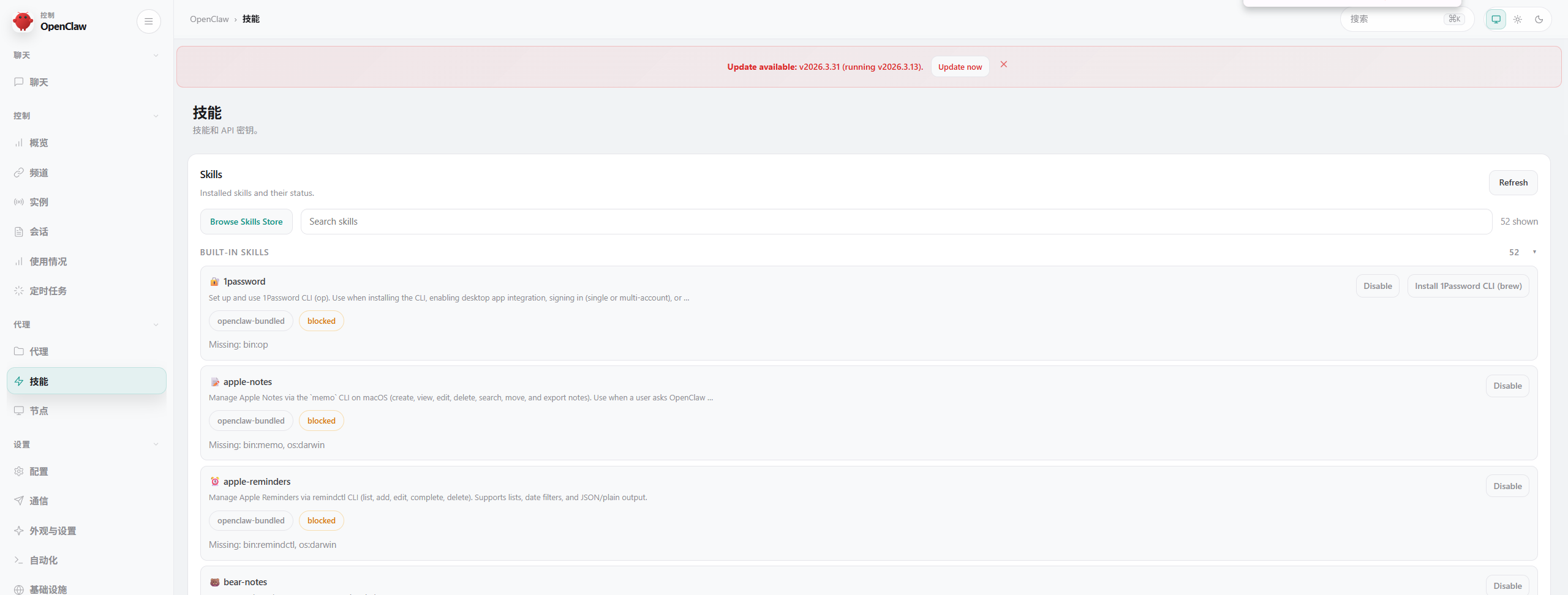
Task: Collapse the 代理 sidebar section chevron
Action: coord(156,324)
